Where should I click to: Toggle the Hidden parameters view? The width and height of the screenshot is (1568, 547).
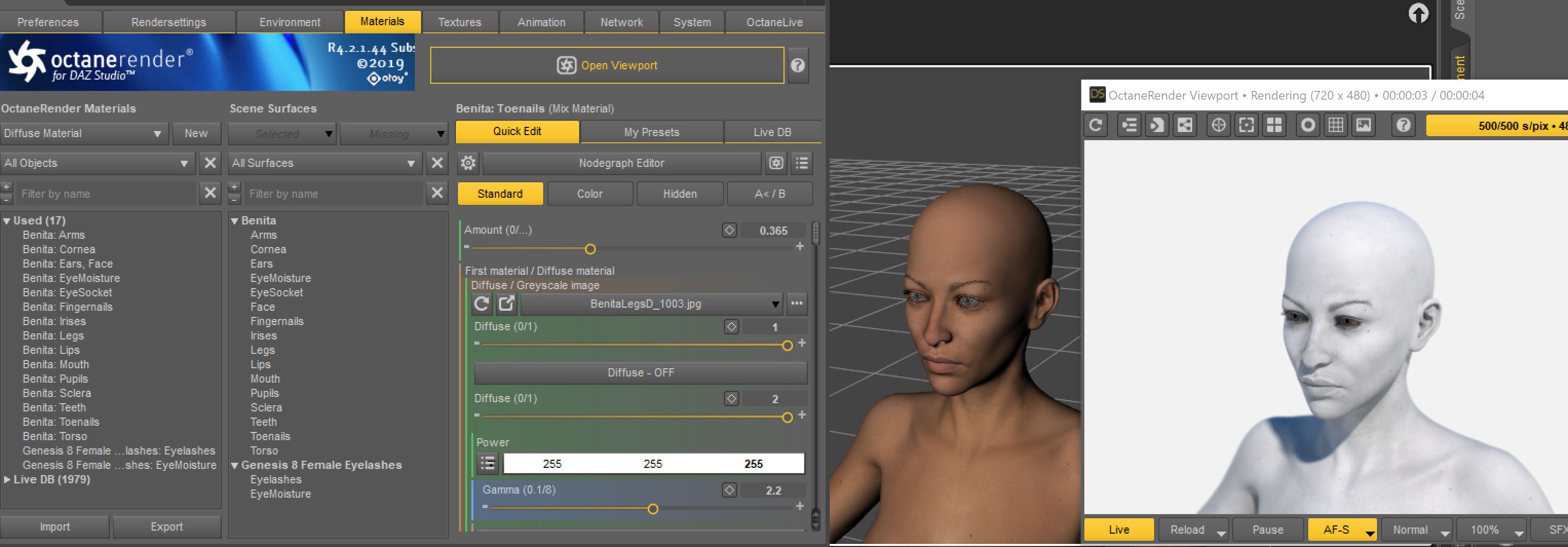(680, 194)
